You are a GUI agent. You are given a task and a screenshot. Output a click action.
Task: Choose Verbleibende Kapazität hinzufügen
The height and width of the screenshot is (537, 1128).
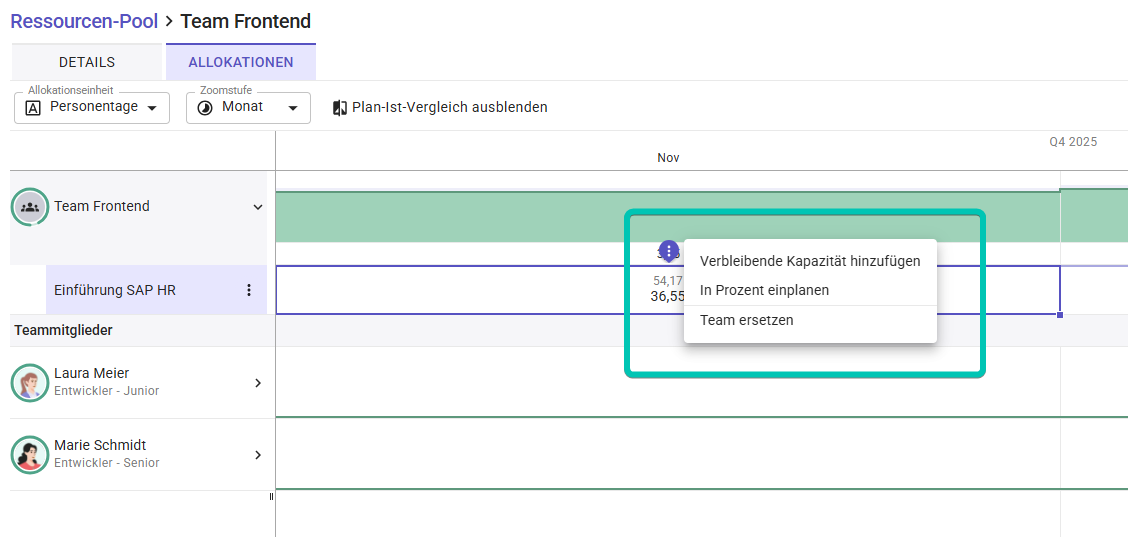tap(810, 261)
